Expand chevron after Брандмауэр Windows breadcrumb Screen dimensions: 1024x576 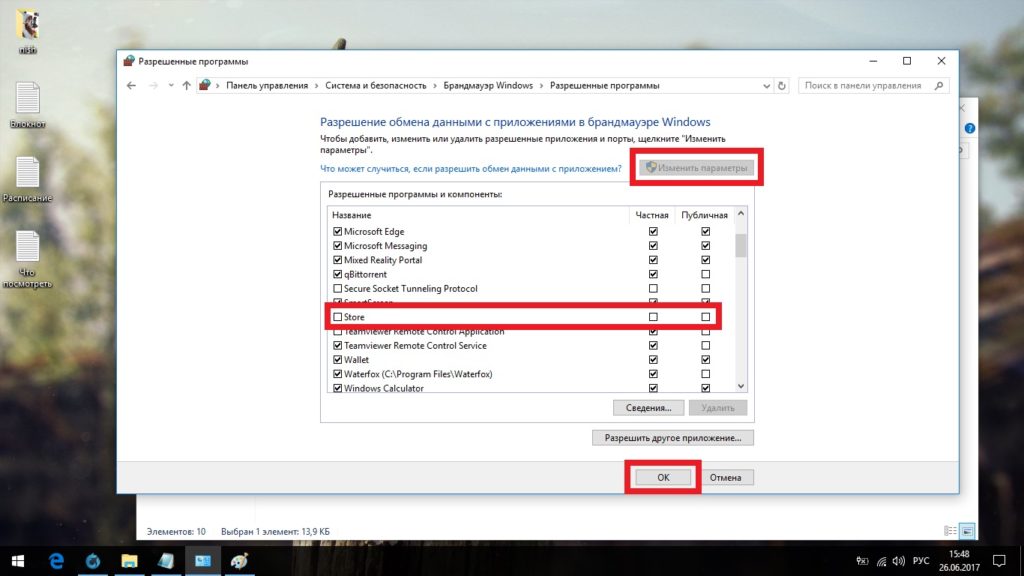[x=541, y=86]
